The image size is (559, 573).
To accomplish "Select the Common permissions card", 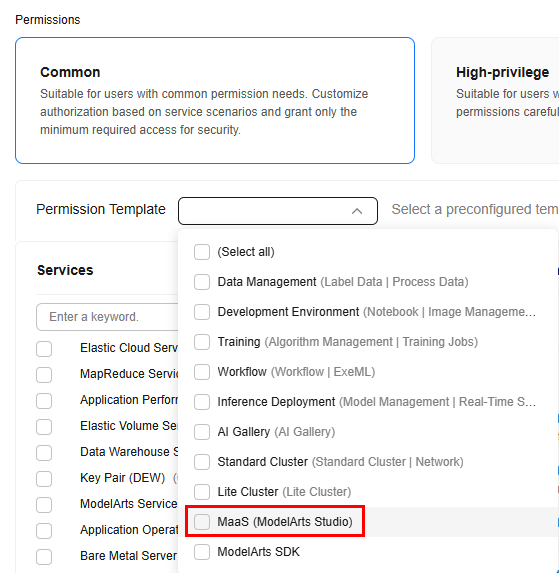I will (215, 100).
